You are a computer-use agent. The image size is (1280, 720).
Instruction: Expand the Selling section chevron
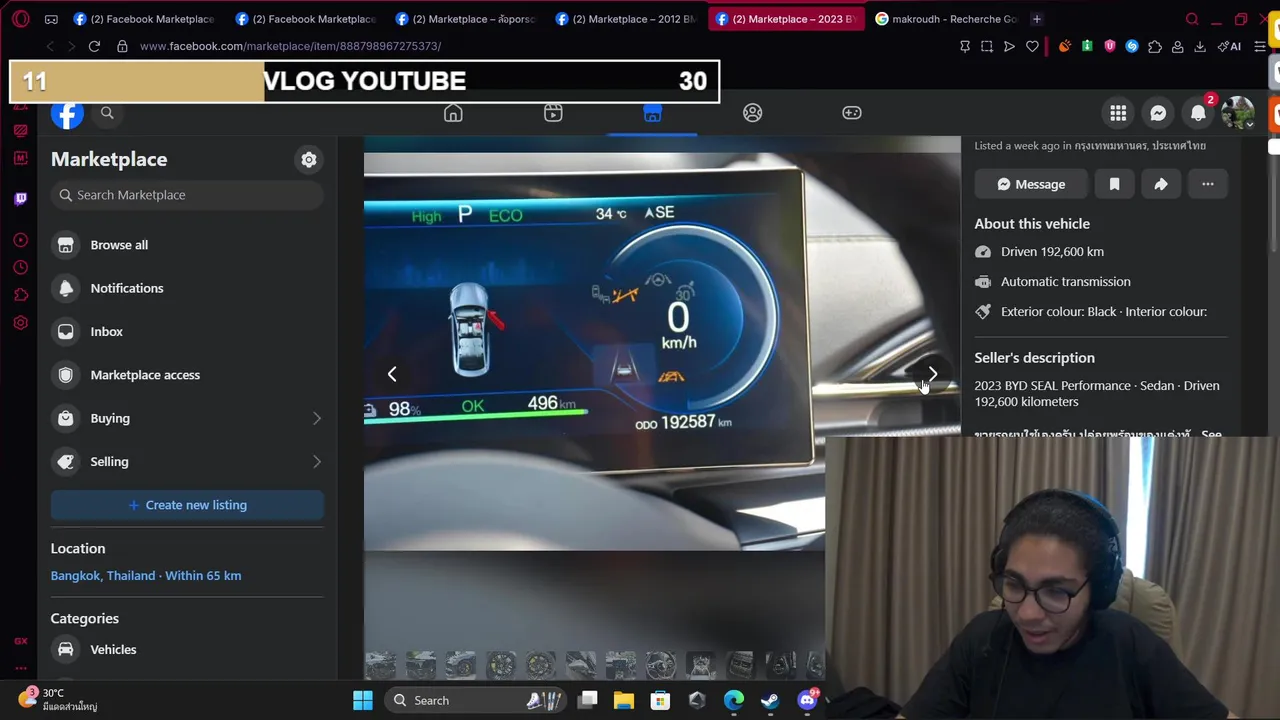[316, 462]
